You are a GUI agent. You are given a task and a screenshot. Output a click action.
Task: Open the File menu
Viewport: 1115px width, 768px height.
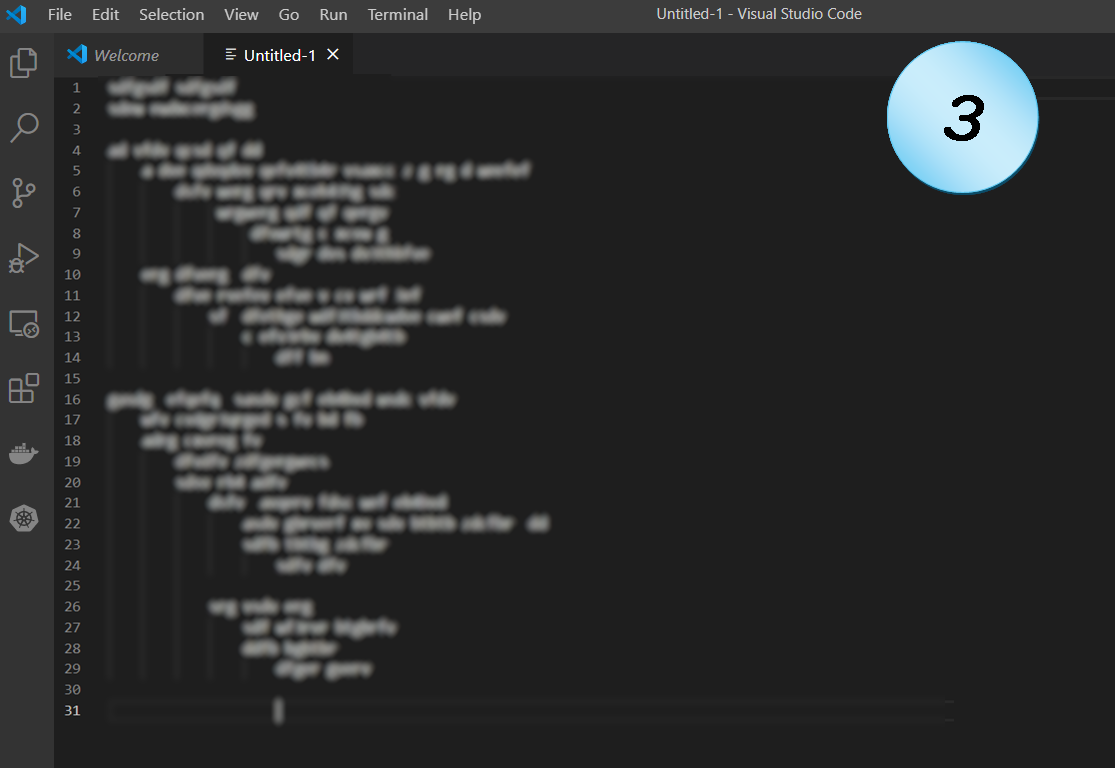(60, 14)
